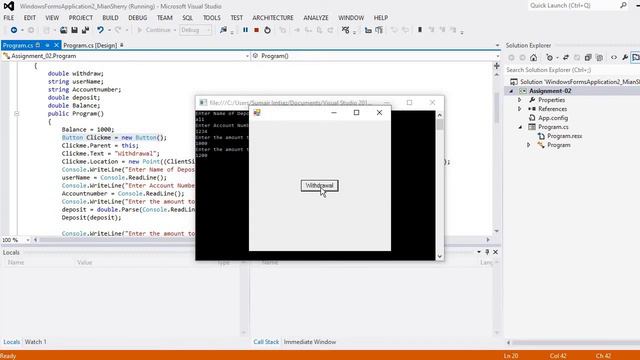Collapse the Assignment-02 project node
Screen dimensions: 640x360
(x=511, y=91)
